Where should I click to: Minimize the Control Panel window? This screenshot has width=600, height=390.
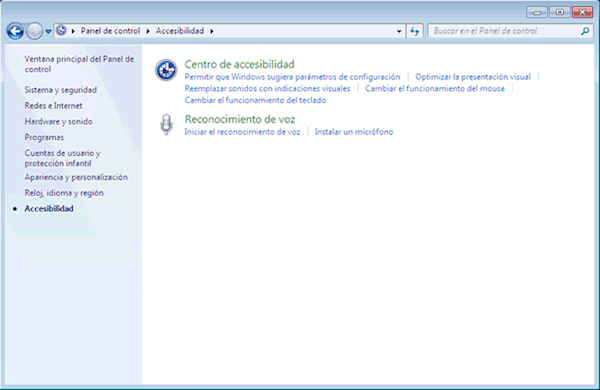point(537,13)
